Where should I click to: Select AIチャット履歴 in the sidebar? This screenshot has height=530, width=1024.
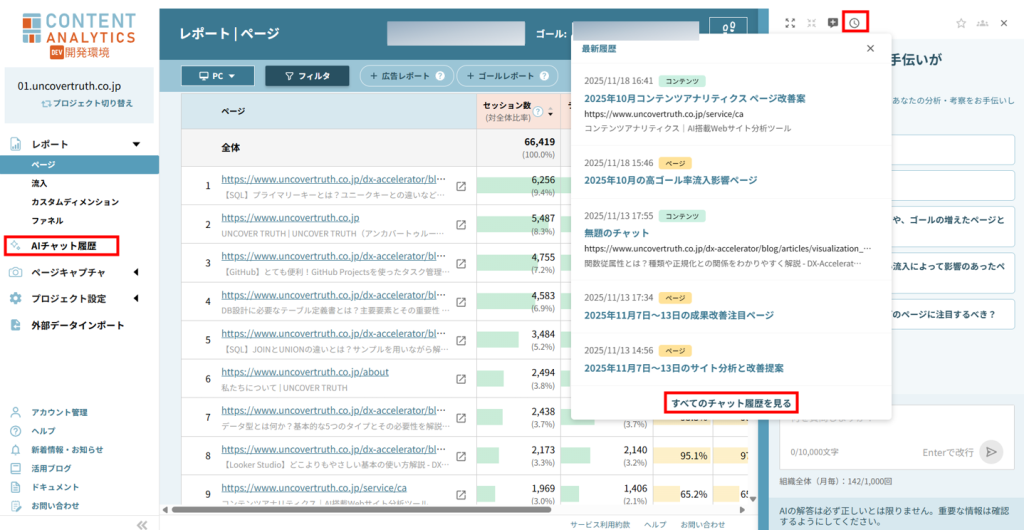pos(63,245)
